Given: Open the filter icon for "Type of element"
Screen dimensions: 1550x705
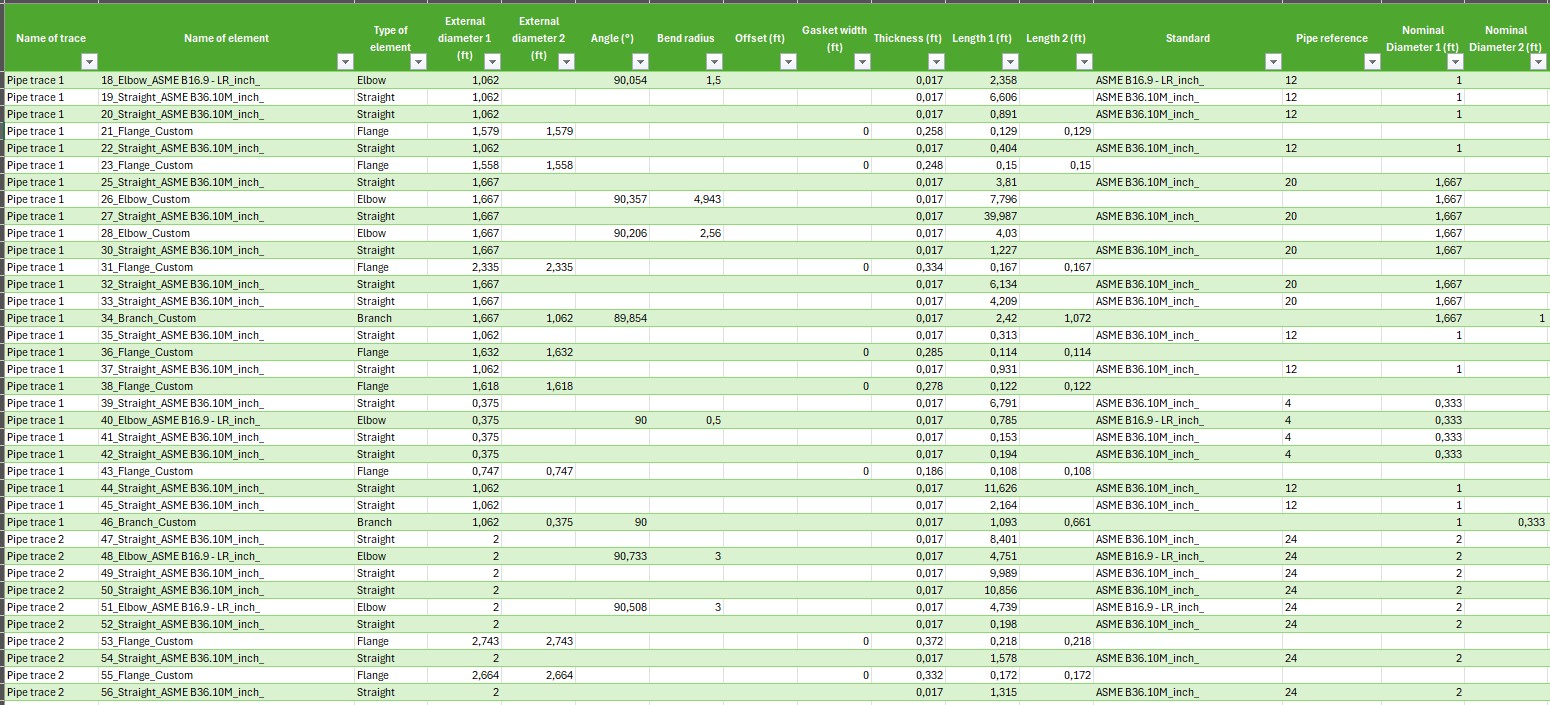Looking at the screenshot, I should [x=418, y=60].
